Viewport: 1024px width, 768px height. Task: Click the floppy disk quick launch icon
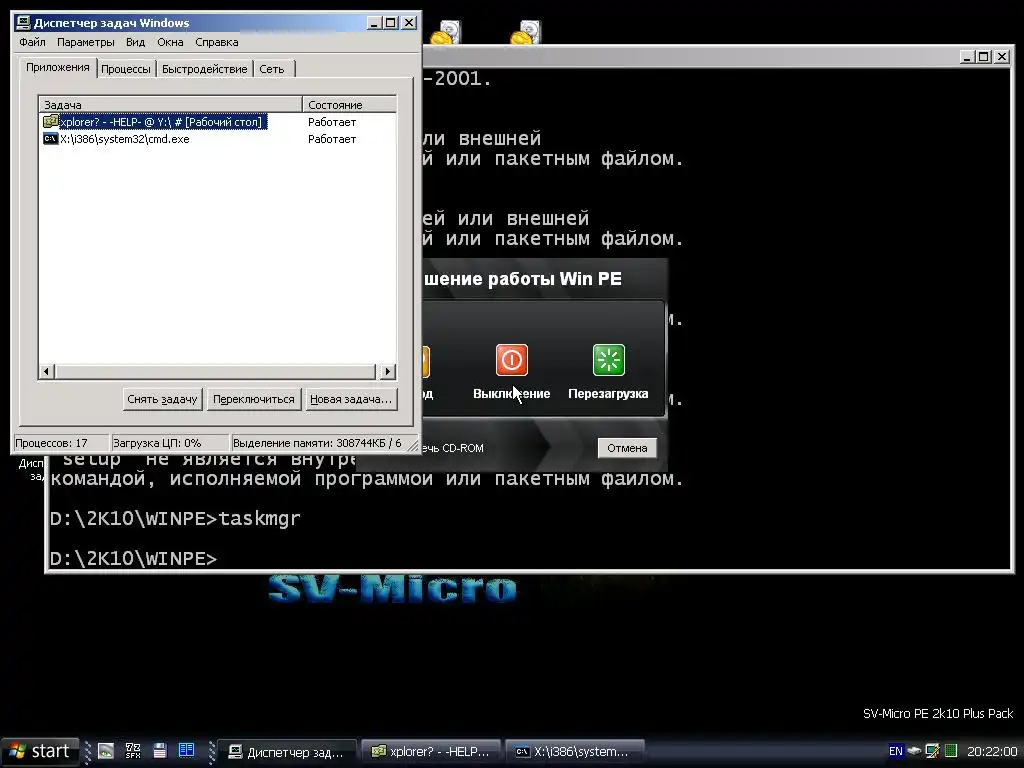160,751
